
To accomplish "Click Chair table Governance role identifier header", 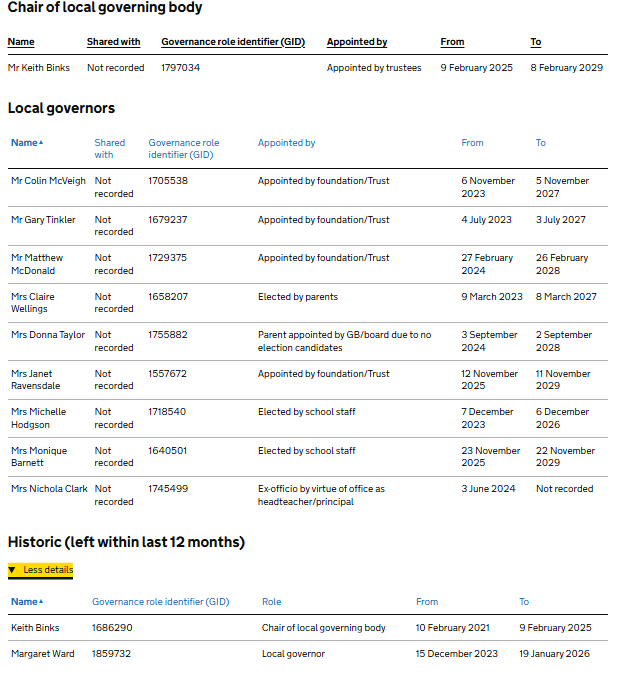I will [233, 42].
